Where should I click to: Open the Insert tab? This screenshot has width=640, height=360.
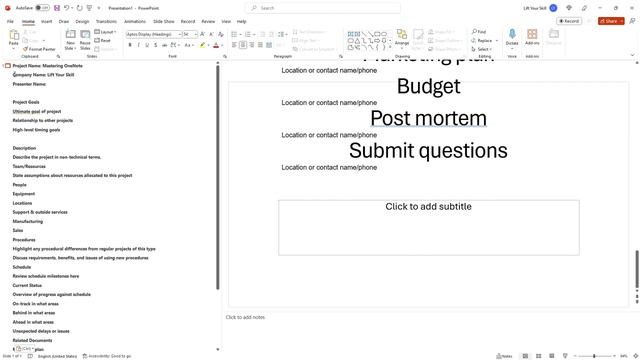pos(46,21)
